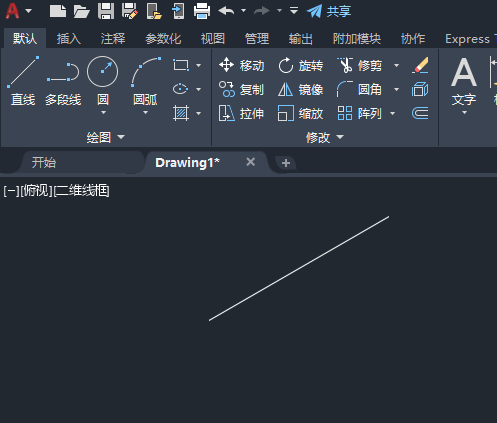Click the 旋转 rotate tool

pyautogui.click(x=300, y=65)
